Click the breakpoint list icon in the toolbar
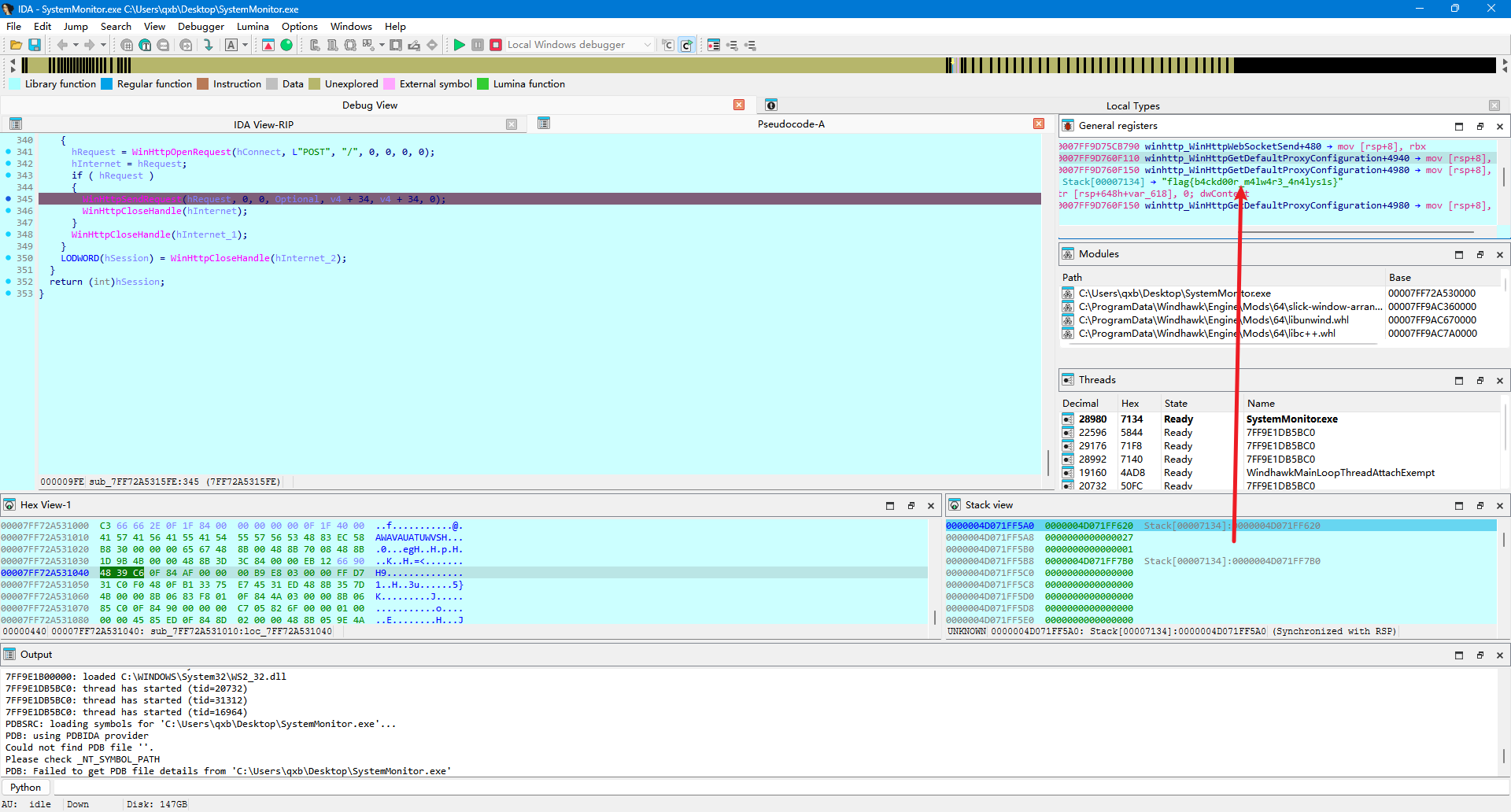The width and height of the screenshot is (1511, 812). pos(714,45)
